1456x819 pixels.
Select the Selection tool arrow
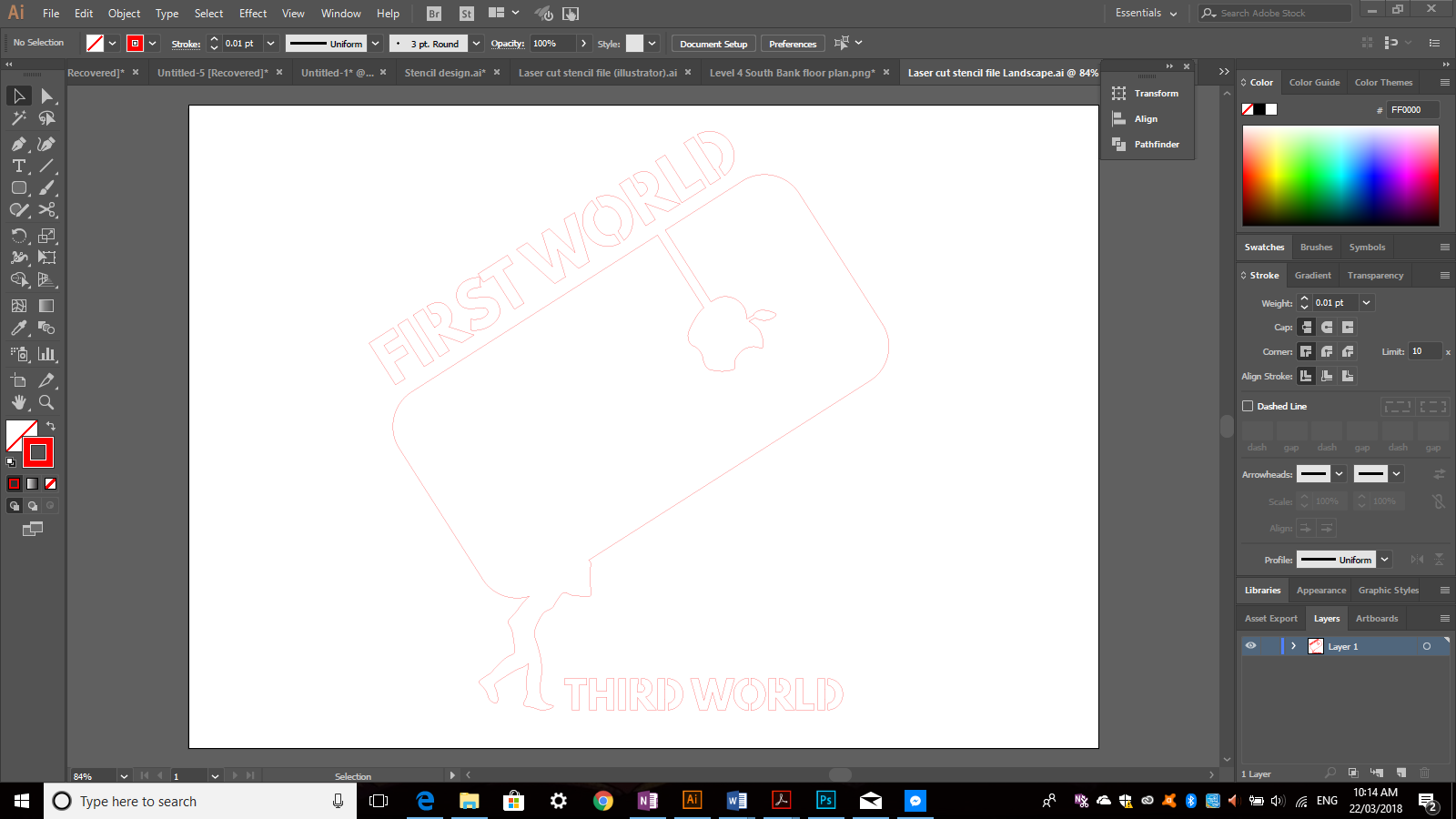pos(19,96)
